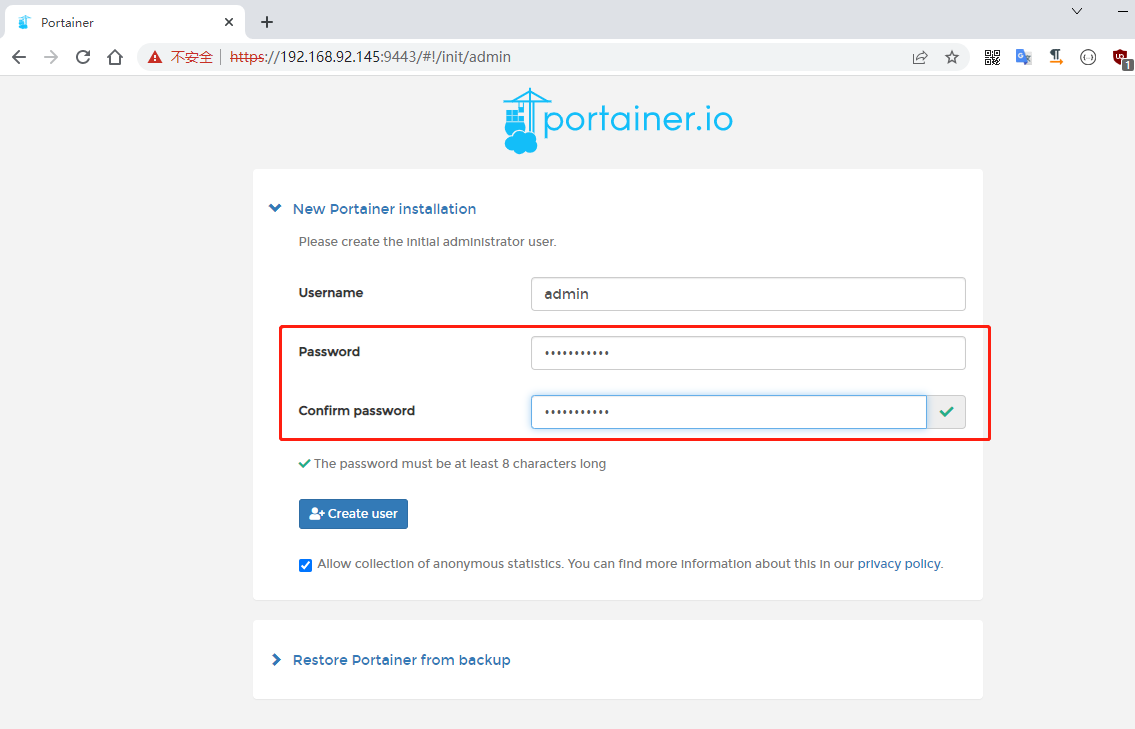Go to browser home page icon
This screenshot has height=729, width=1135.
click(115, 57)
